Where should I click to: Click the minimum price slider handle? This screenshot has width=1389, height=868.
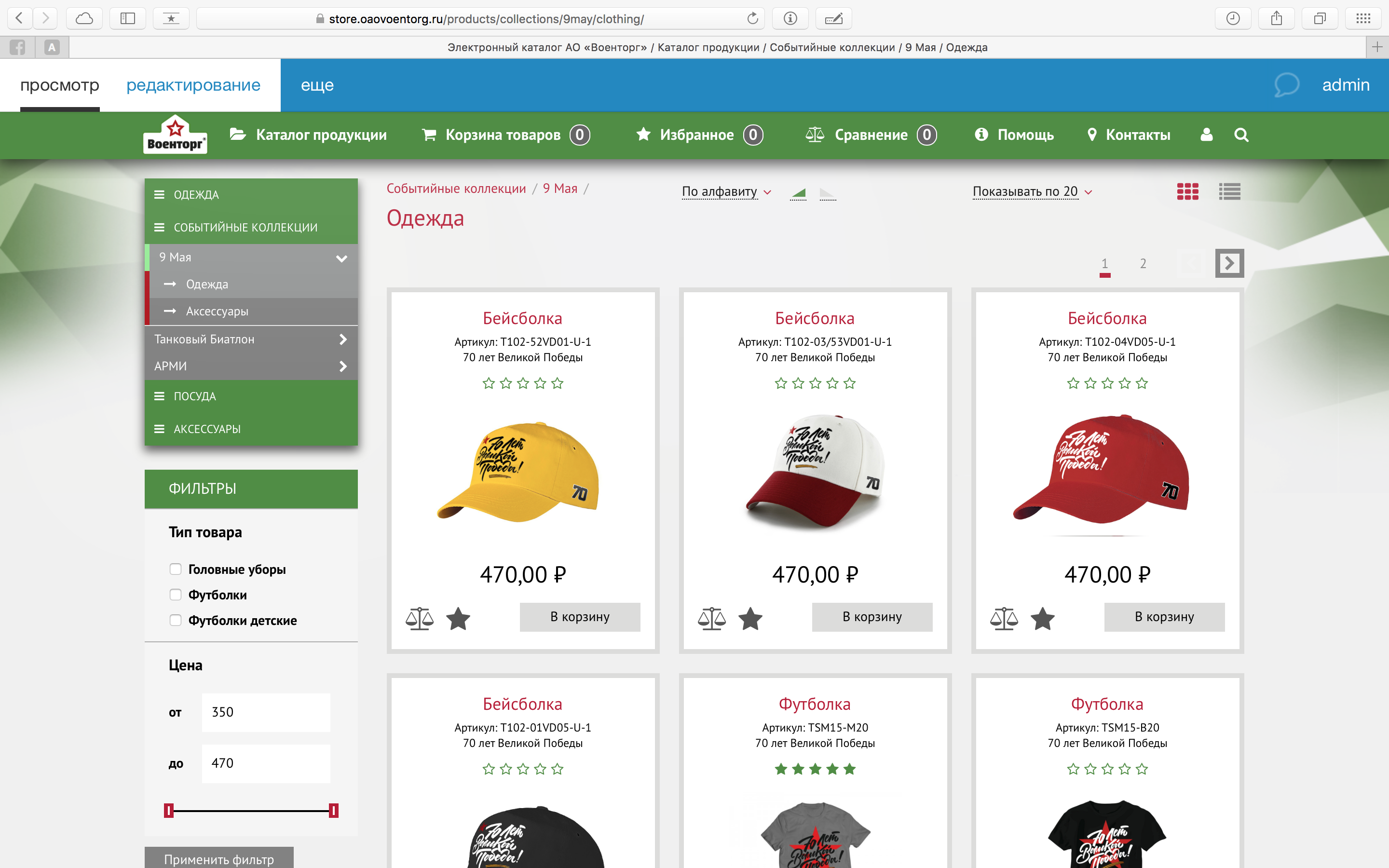pos(169,810)
